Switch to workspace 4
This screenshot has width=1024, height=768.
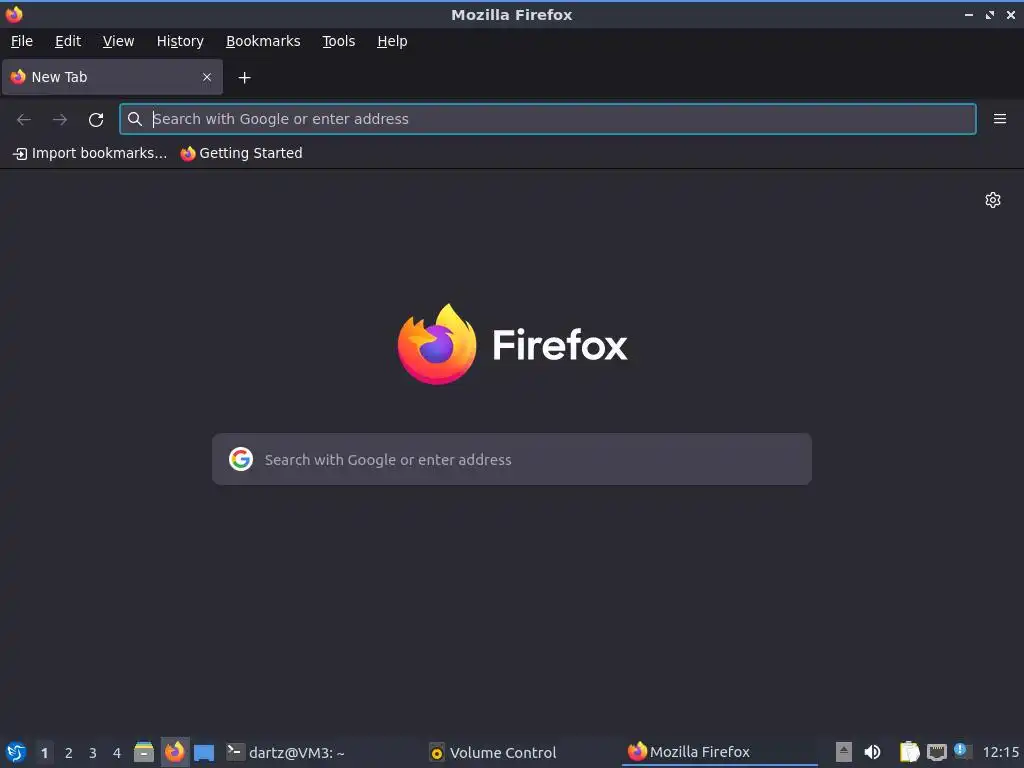[117, 753]
